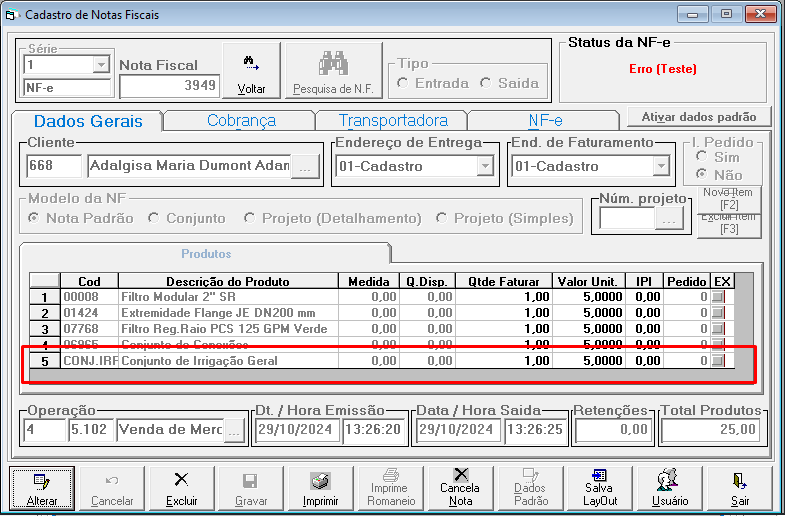The width and height of the screenshot is (785, 516).
Task: Select row 5 Conjunto de Irrigação Geral
Action: 382,361
